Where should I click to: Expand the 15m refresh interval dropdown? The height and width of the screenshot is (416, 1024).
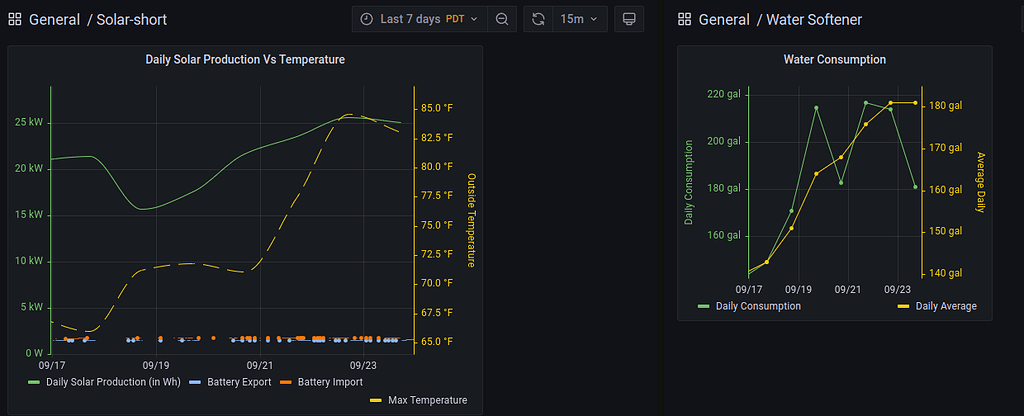click(x=580, y=19)
